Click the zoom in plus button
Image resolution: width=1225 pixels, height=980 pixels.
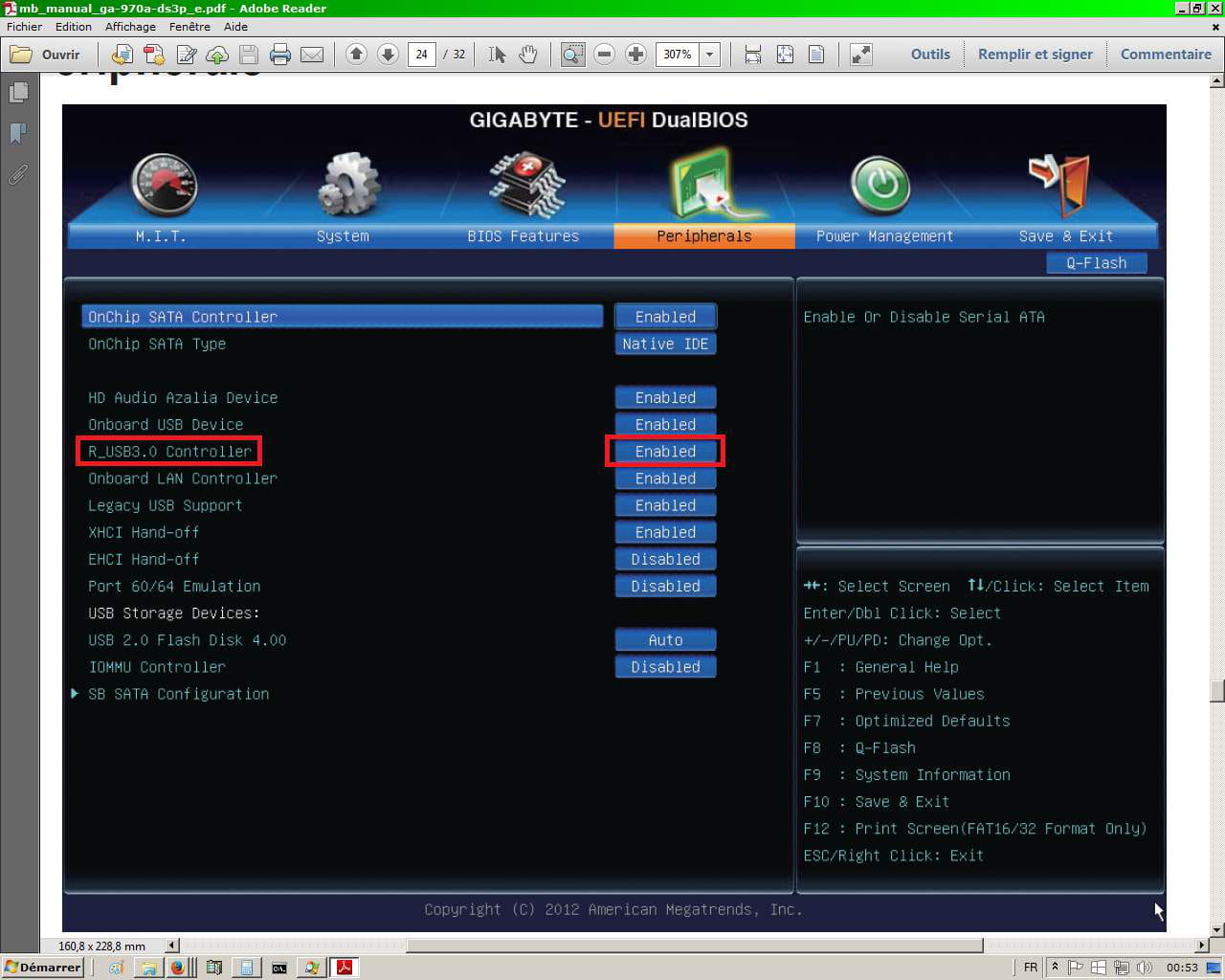[635, 55]
